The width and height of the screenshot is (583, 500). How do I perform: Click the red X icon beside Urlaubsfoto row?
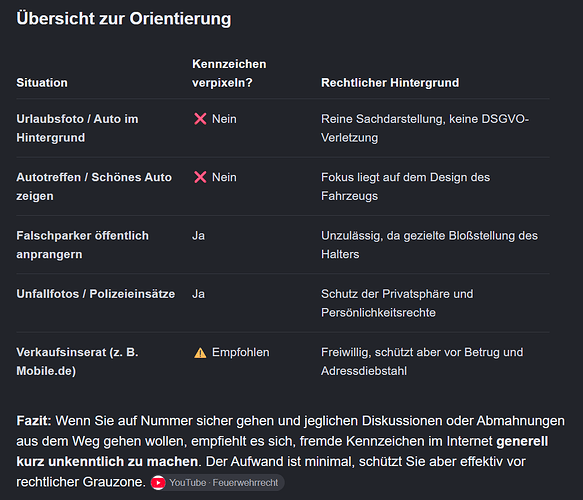coord(200,119)
